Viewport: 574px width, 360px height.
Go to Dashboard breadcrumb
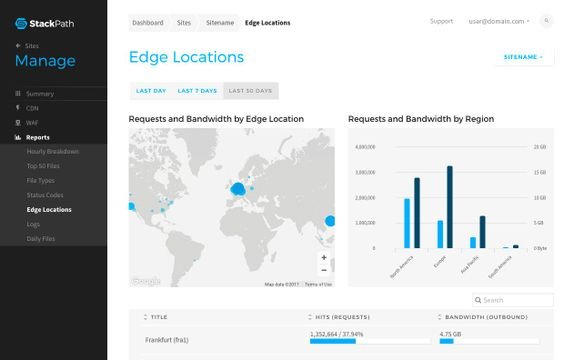tap(148, 23)
